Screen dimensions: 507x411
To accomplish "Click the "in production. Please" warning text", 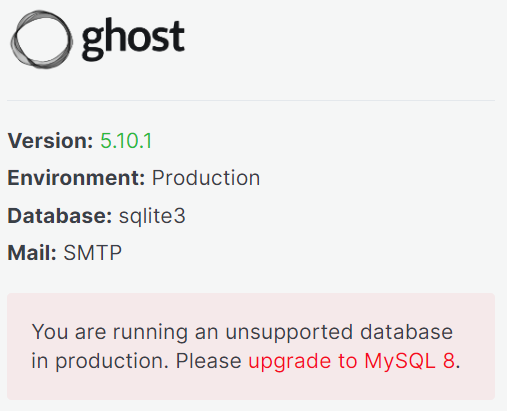I will point(136,361).
